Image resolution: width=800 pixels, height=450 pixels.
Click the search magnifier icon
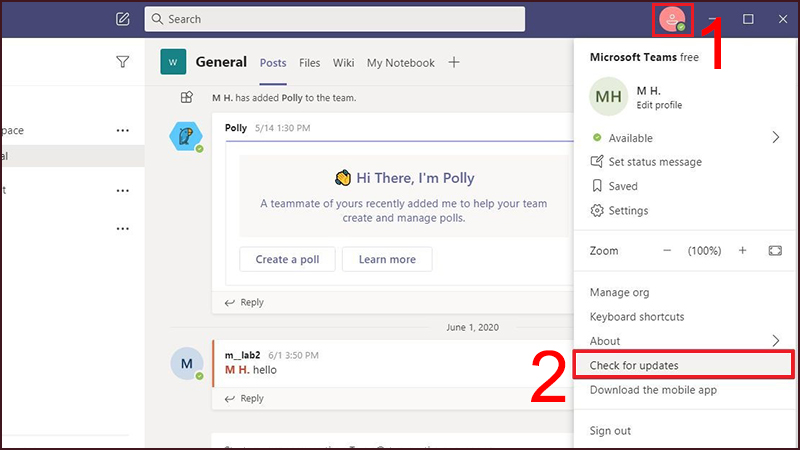click(157, 19)
